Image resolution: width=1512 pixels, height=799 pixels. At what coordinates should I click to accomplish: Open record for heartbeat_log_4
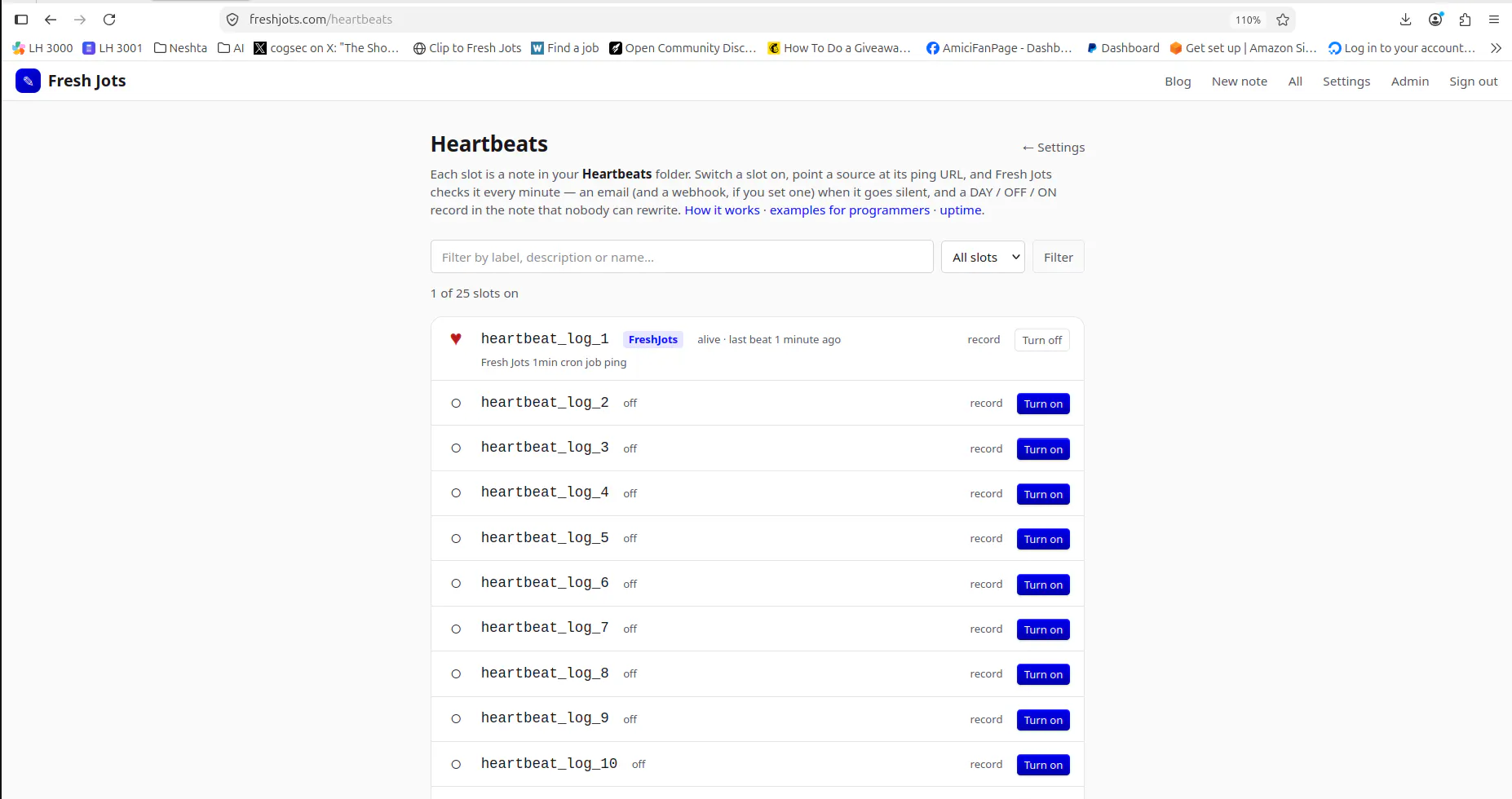986,494
